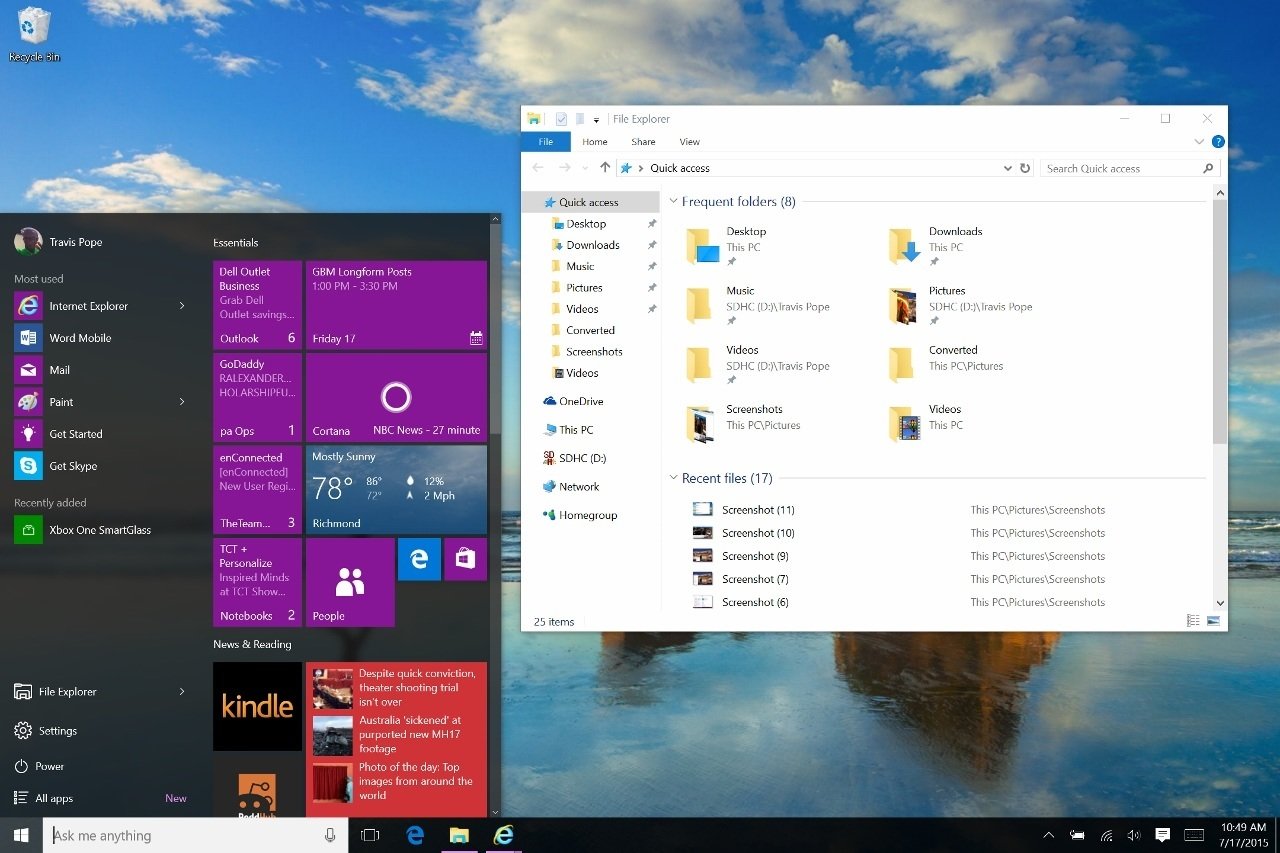This screenshot has height=853, width=1280.
Task: Switch to the Share ribbon tab
Action: (643, 142)
